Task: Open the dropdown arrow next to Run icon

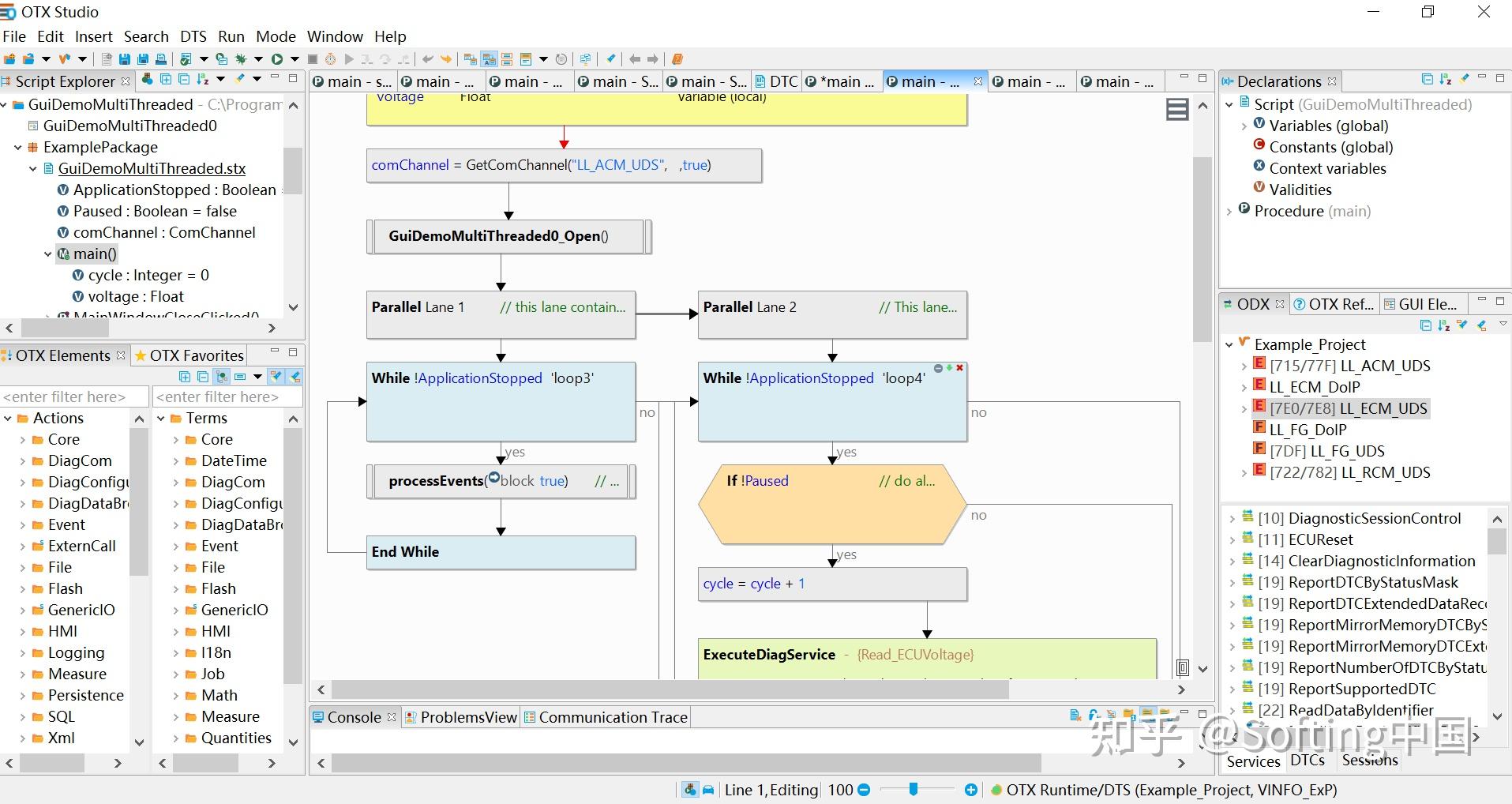Action: [295, 59]
